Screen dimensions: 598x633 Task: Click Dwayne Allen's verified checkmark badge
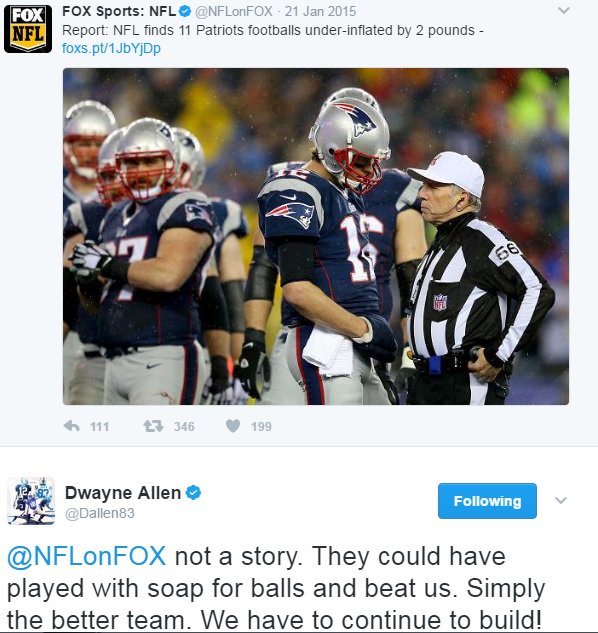(193, 493)
